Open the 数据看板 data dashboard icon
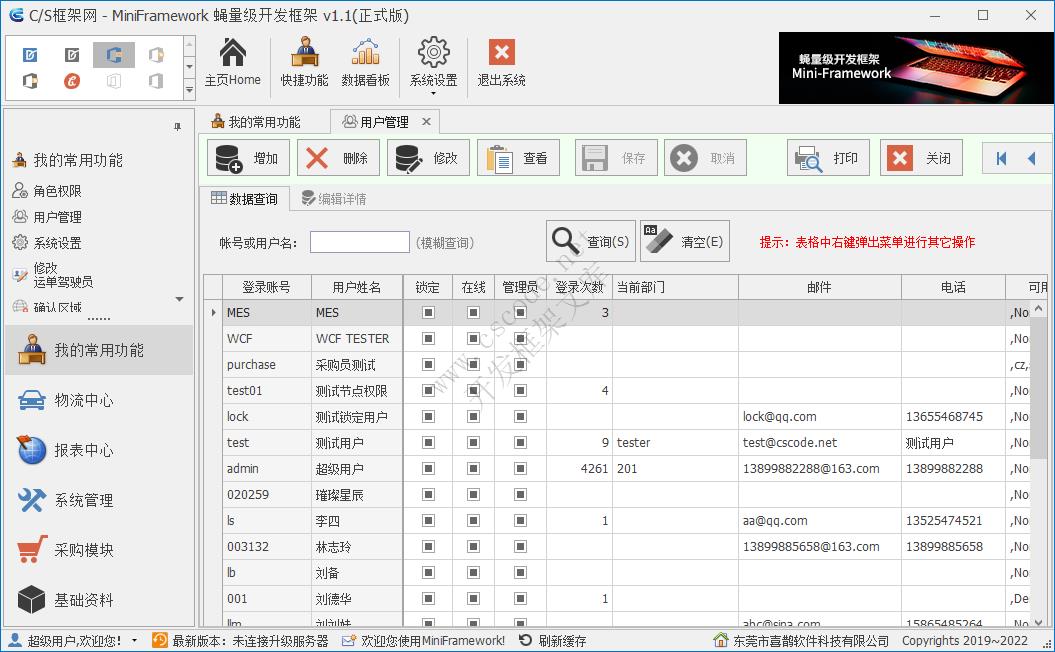This screenshot has height=652, width=1055. pos(366,62)
